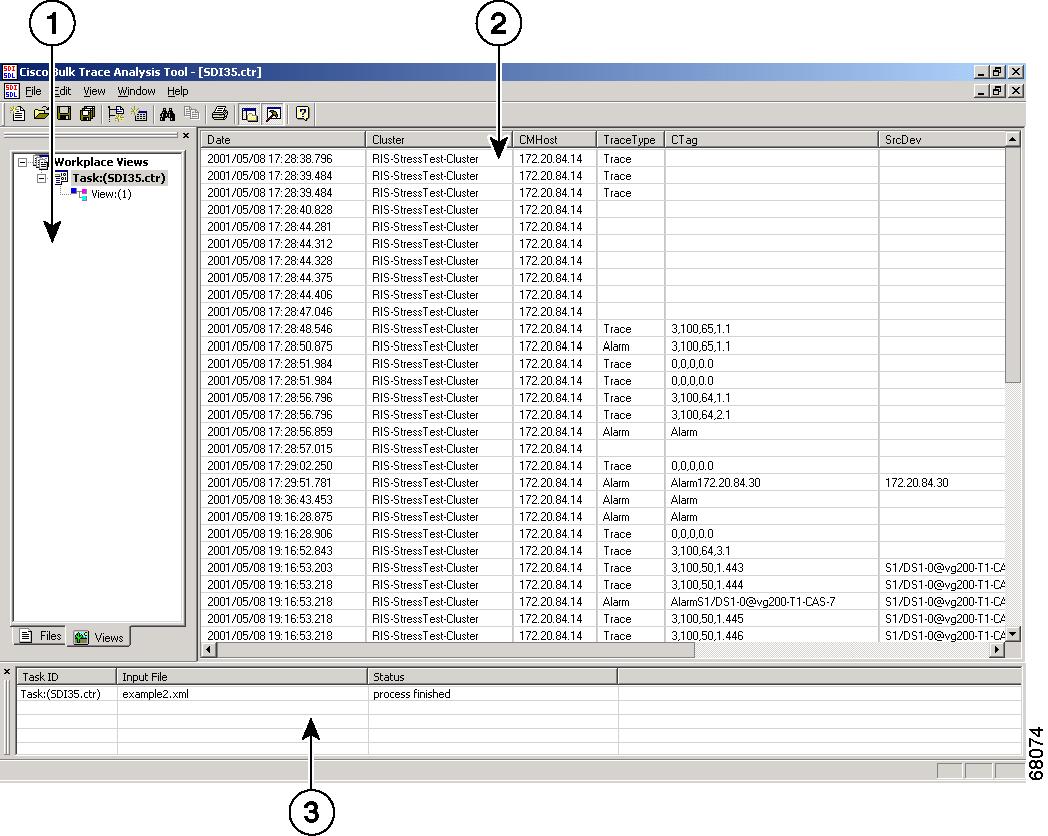This screenshot has width=1048, height=836.
Task: Save using the single floppy disk icon
Action: 64,114
